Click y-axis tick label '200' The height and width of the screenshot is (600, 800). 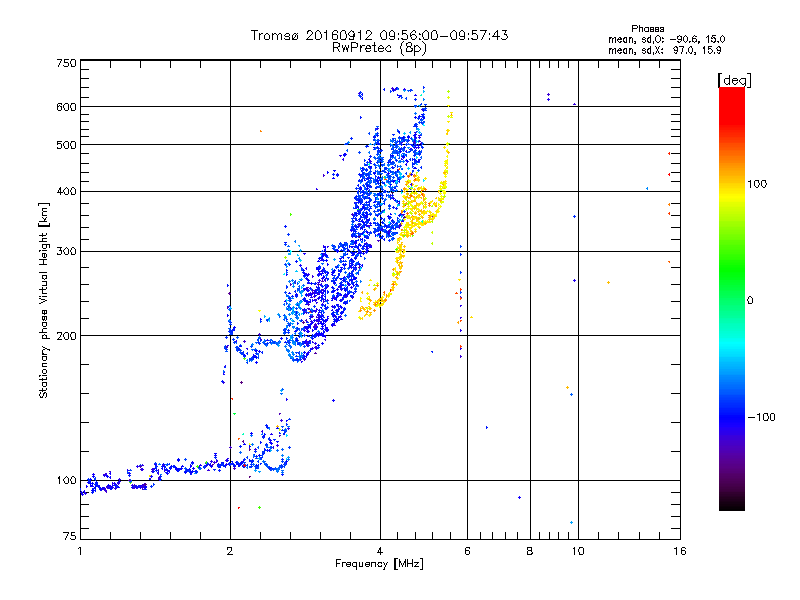click(x=66, y=336)
